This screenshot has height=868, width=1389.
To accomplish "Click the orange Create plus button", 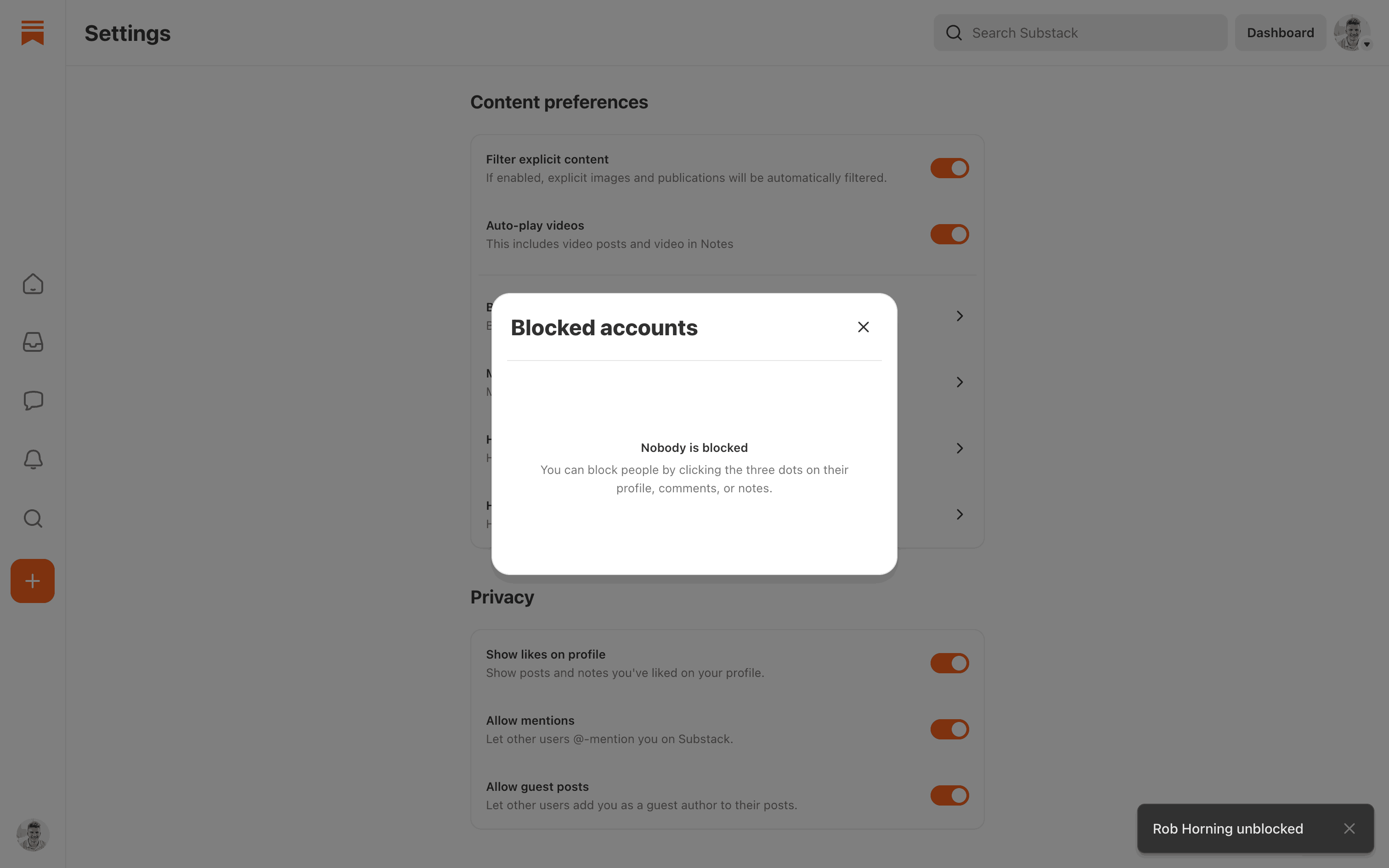I will coord(33,581).
